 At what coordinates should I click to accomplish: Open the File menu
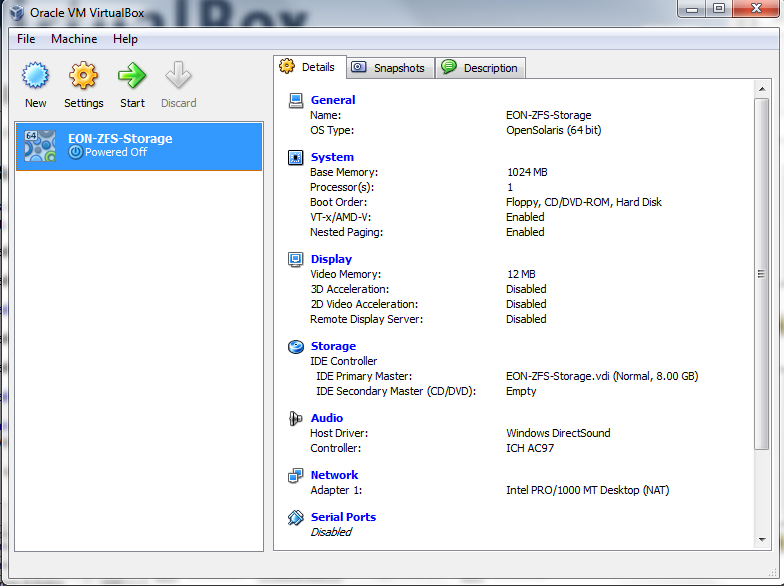coord(26,39)
